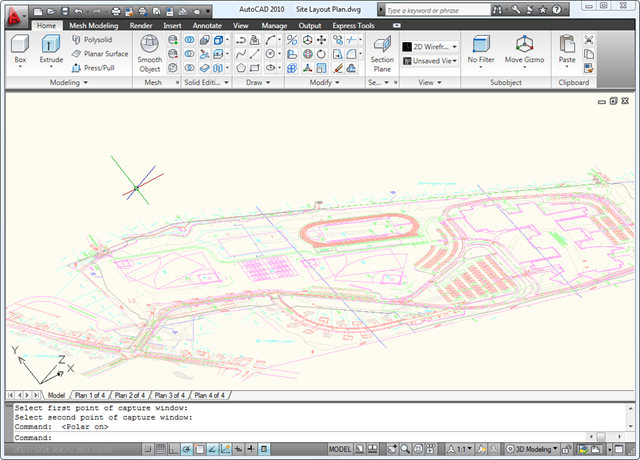Screen dimensions: 640x460
Task: Click the Extrude tool
Action: pyautogui.click(x=51, y=45)
